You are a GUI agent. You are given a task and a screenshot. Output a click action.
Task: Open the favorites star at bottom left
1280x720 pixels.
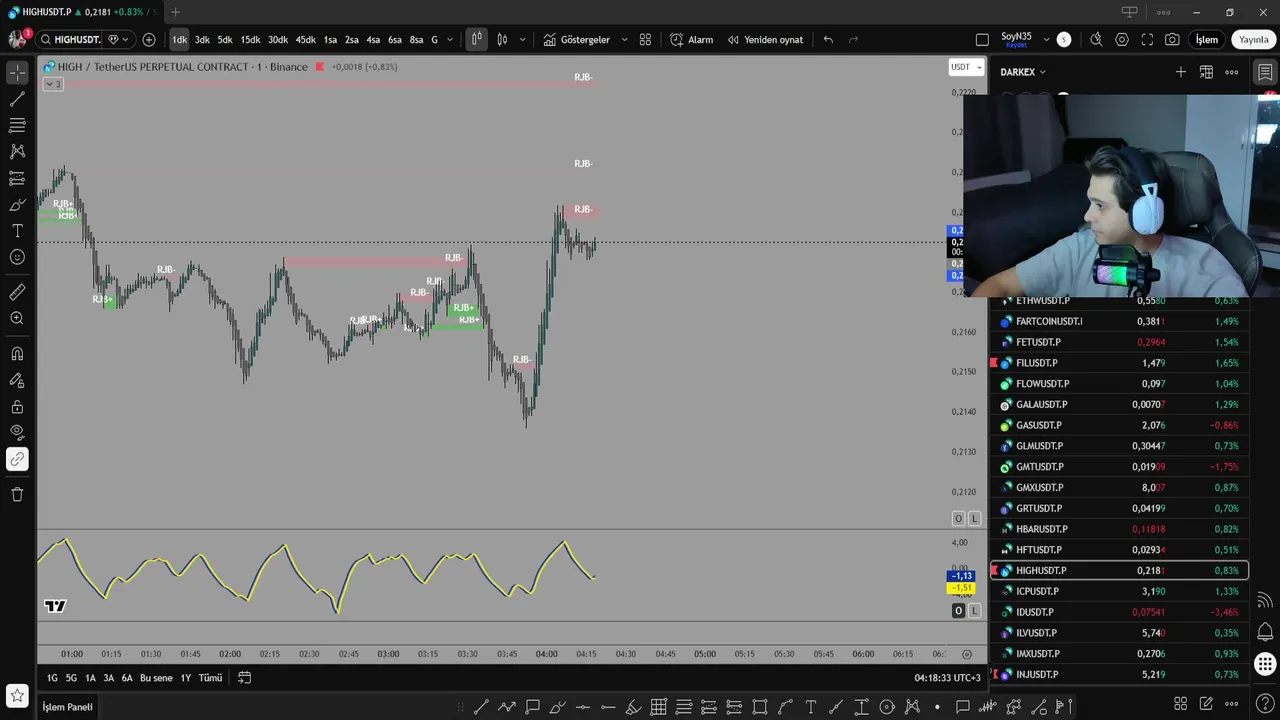click(x=17, y=695)
